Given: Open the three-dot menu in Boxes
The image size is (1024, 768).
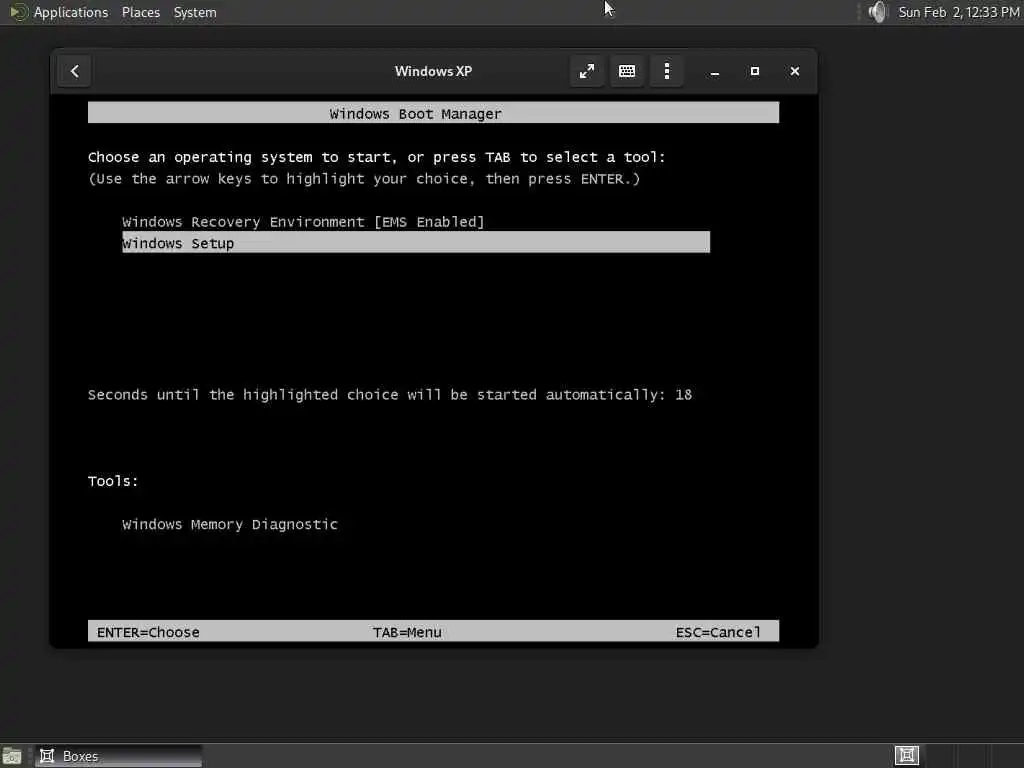Looking at the screenshot, I should pyautogui.click(x=667, y=71).
